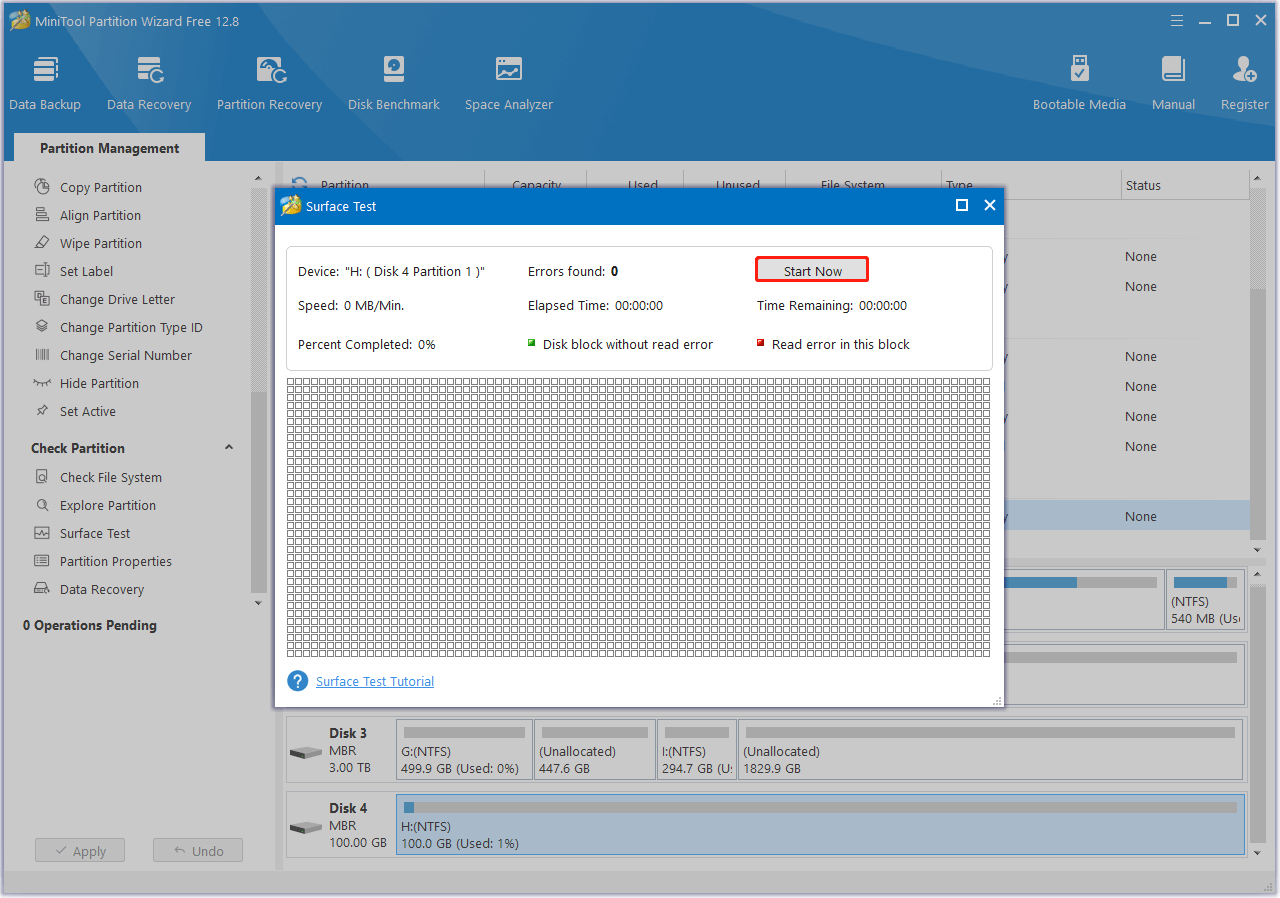This screenshot has height=898, width=1280.
Task: Click the dialog resize grip corner
Action: (997, 701)
